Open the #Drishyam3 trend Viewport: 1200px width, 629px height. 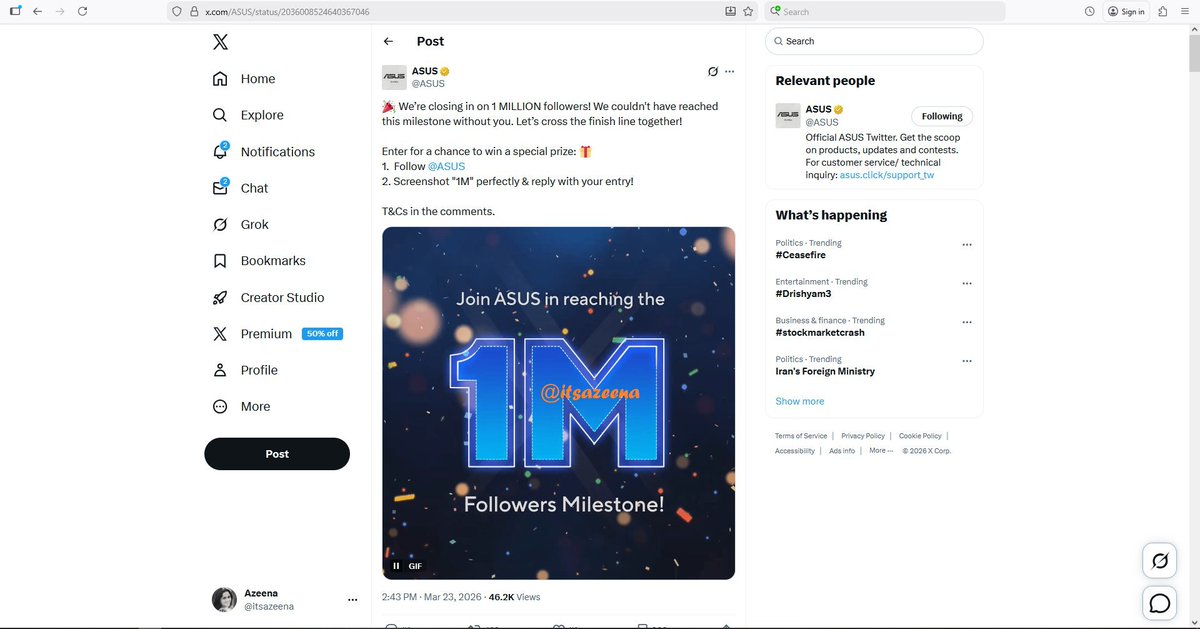(x=804, y=294)
